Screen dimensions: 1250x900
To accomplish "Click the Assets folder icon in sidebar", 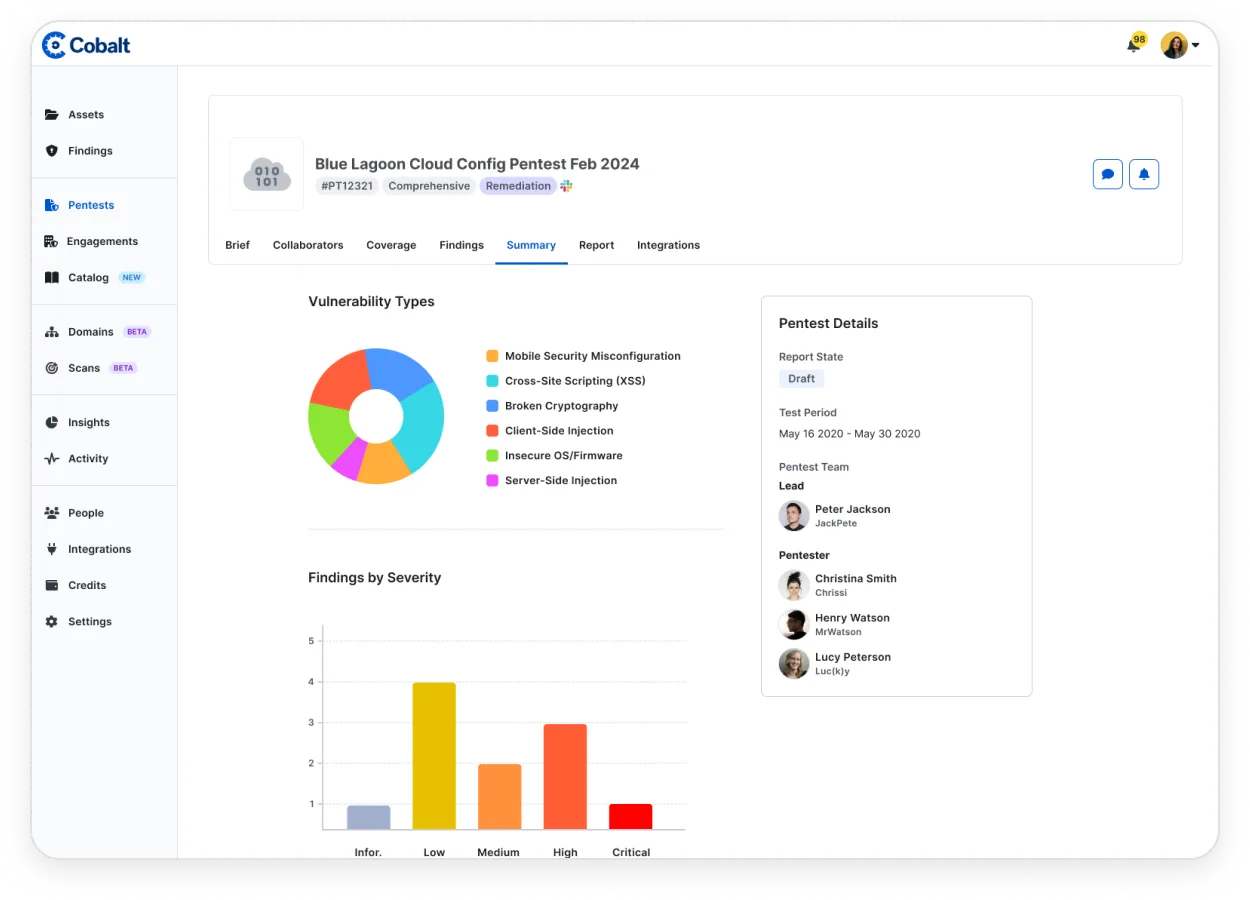I will point(52,115).
